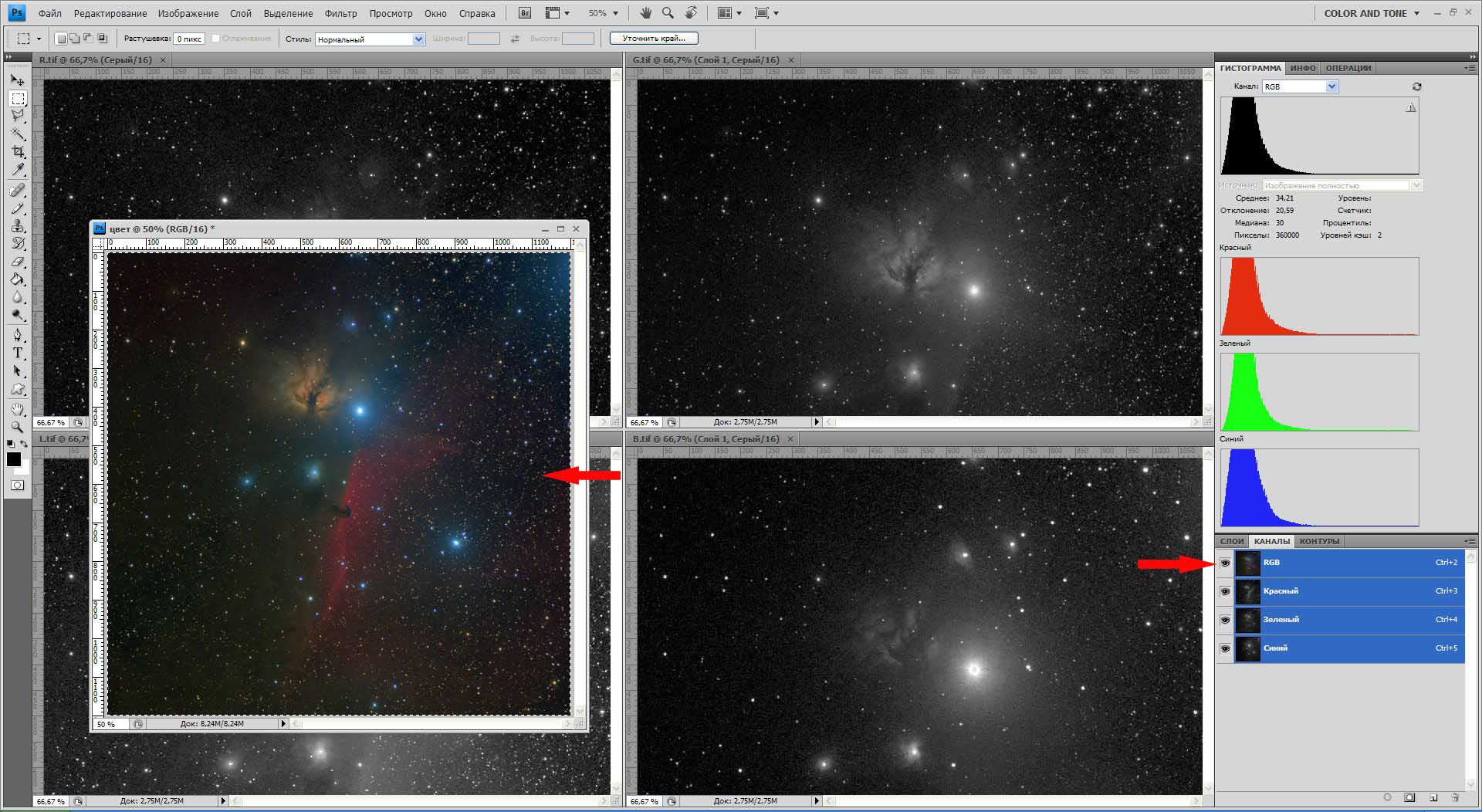This screenshot has height=812, width=1482.
Task: Delete channel using the trash icon
Action: (x=1455, y=797)
